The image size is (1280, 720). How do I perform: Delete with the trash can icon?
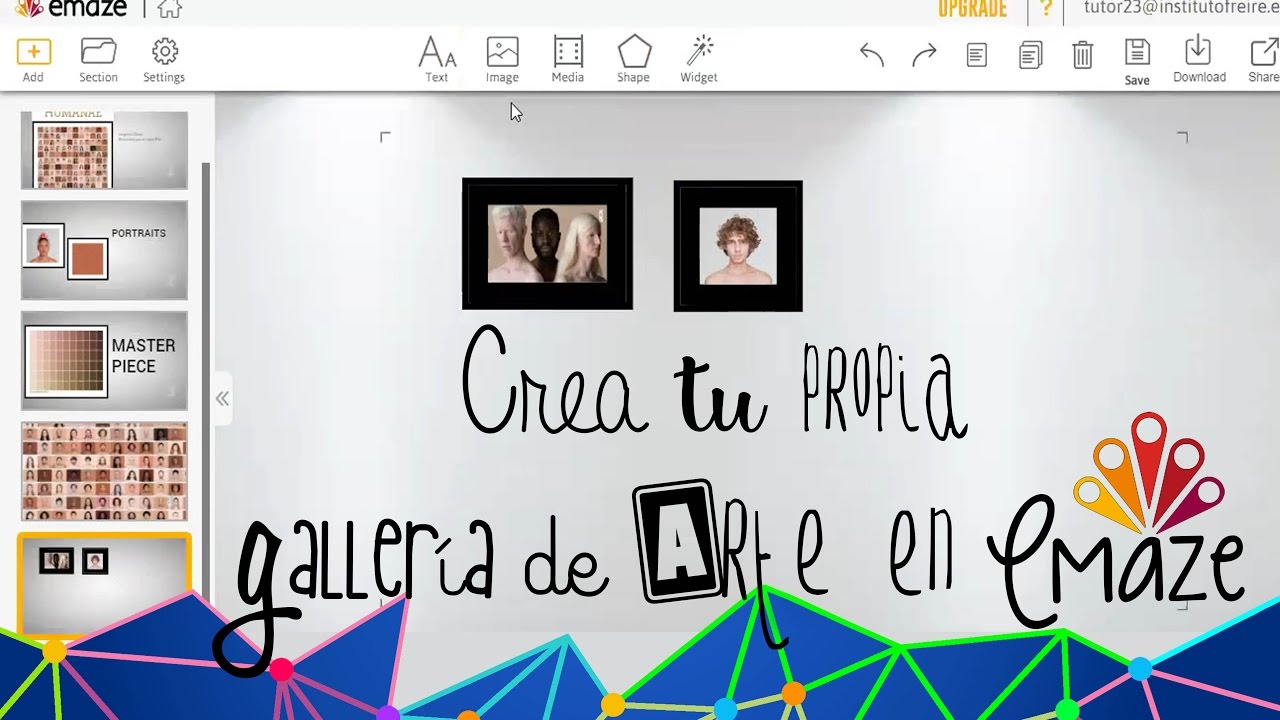click(1083, 55)
